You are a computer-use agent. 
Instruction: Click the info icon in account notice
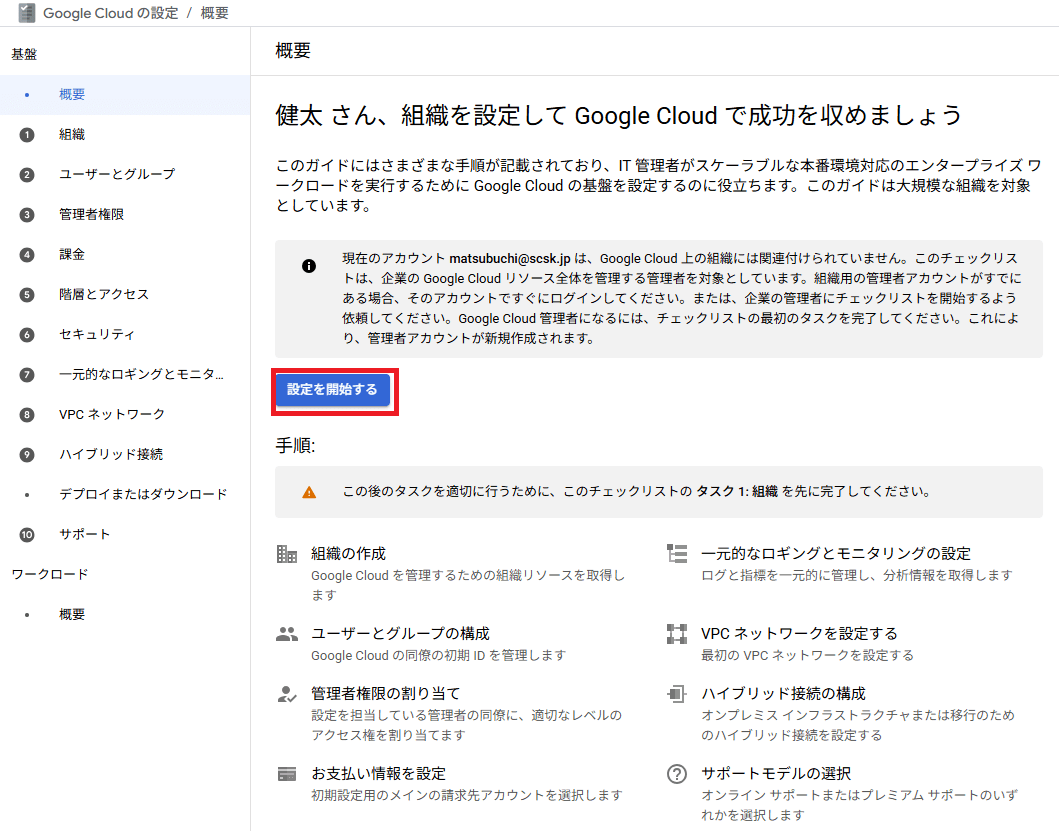[309, 266]
